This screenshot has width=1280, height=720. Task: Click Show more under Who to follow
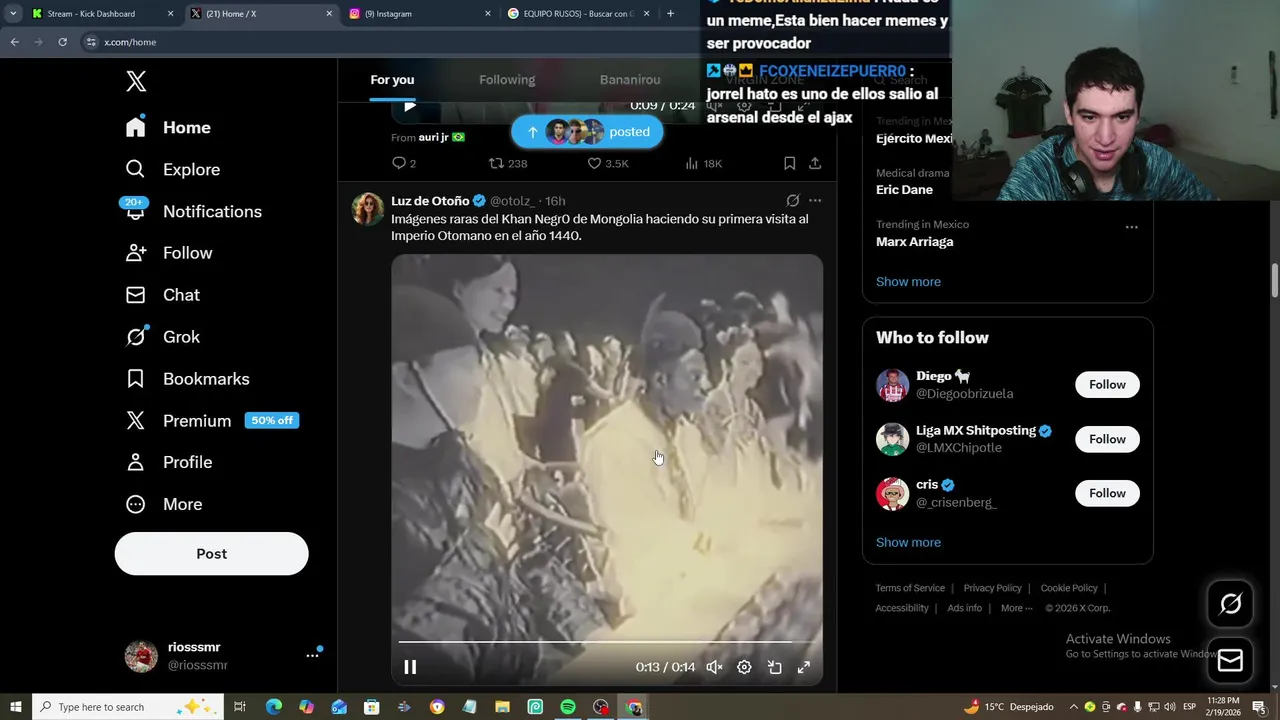coord(908,543)
